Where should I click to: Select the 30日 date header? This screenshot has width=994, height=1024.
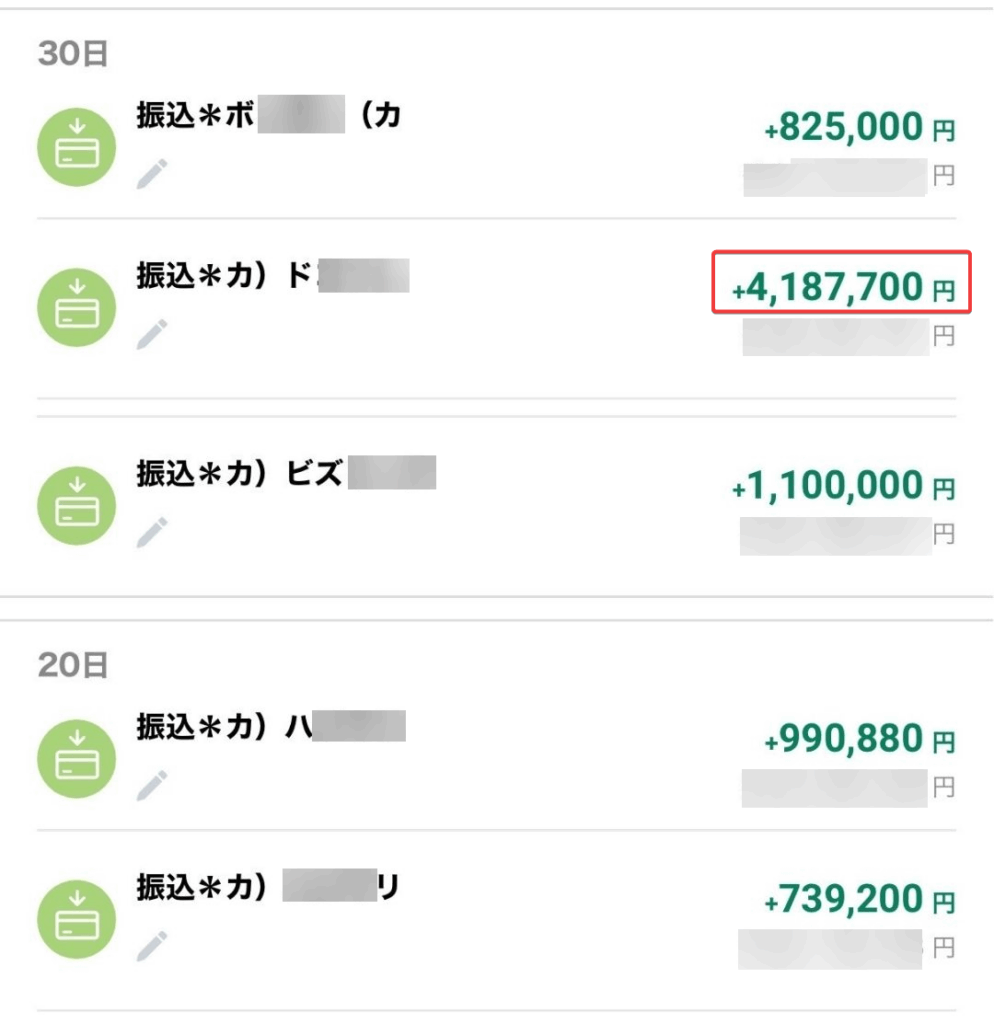(72, 54)
